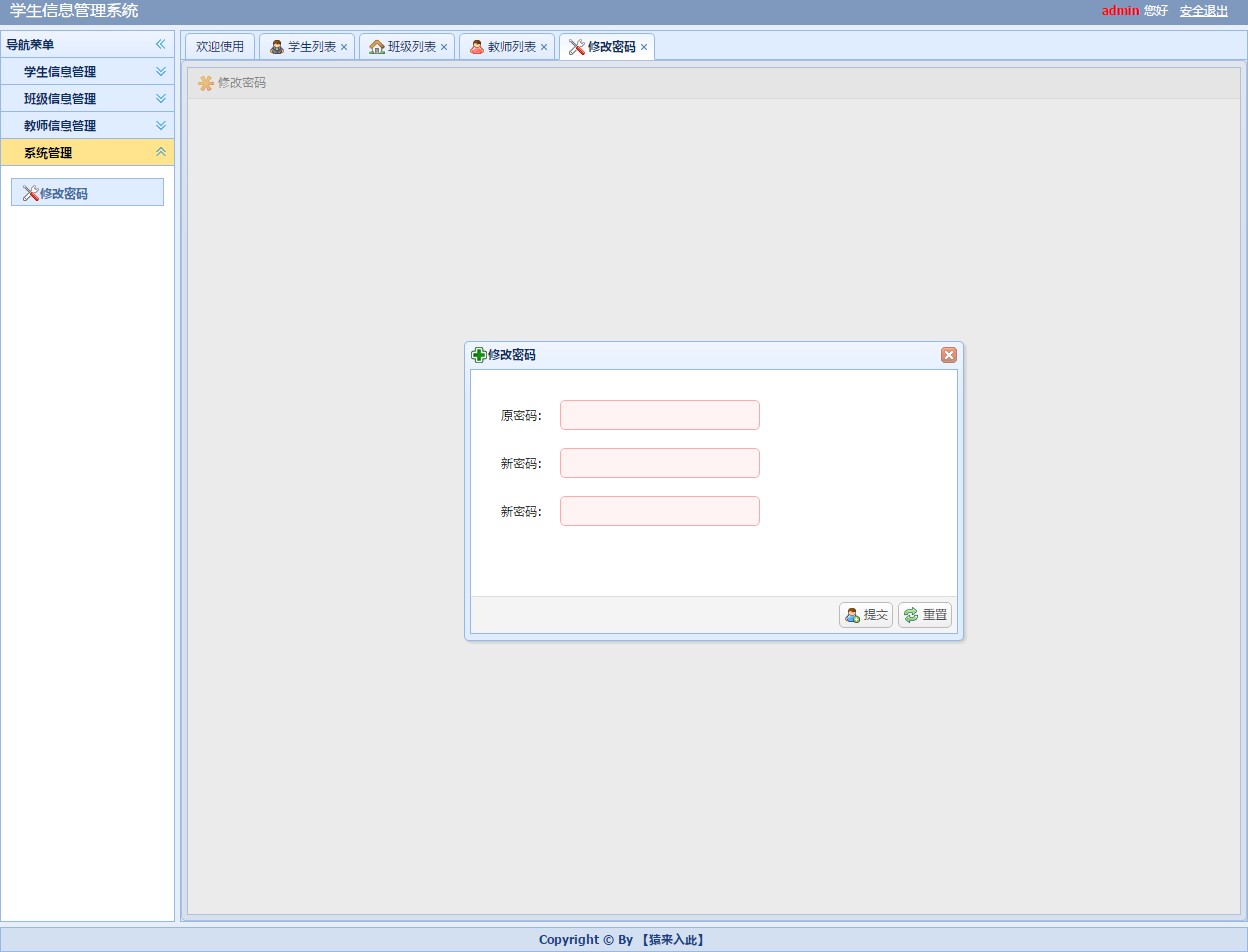Focus the 原密码 input field

coord(660,415)
